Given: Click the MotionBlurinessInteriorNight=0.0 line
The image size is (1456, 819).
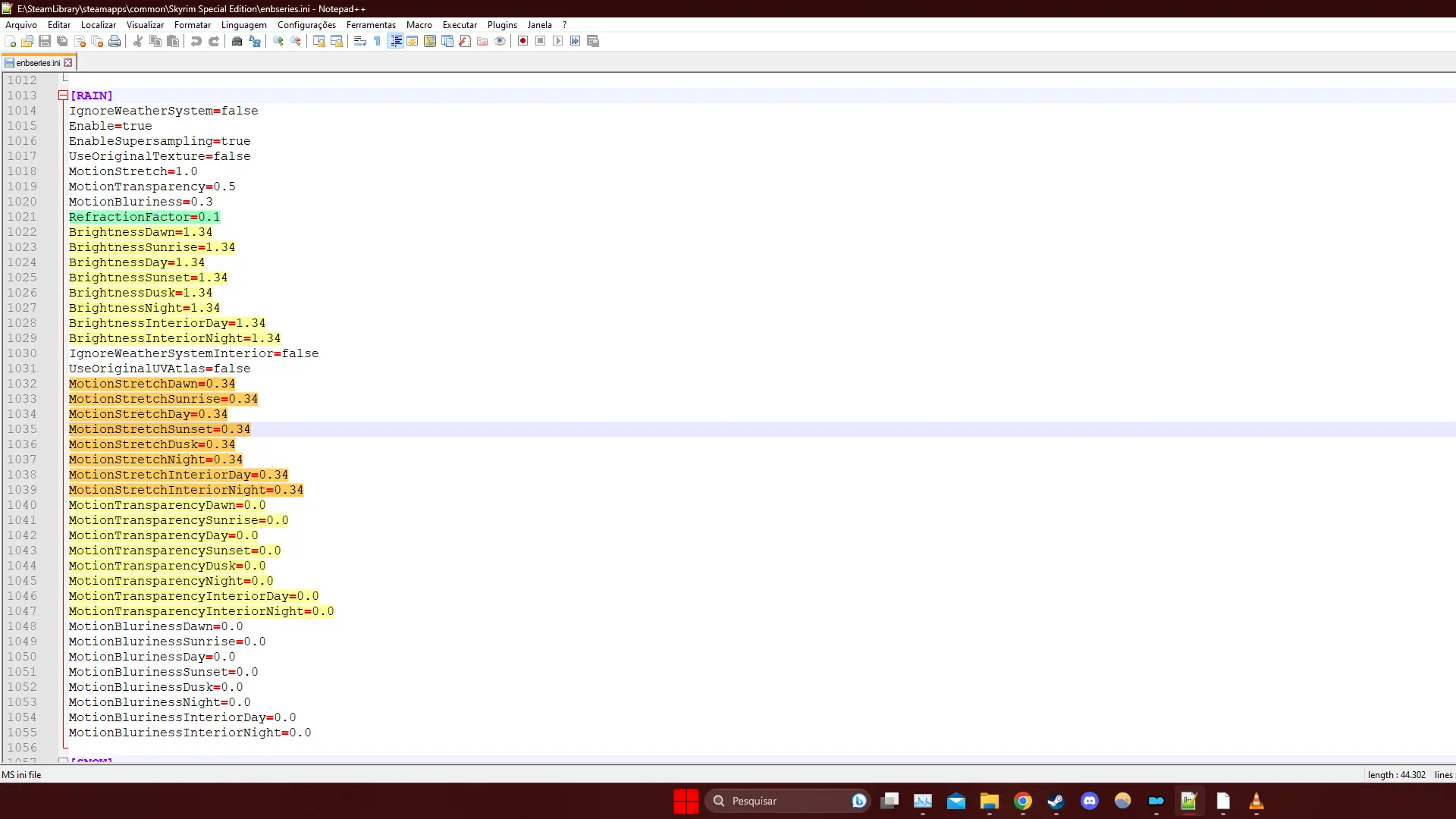Looking at the screenshot, I should 190,733.
